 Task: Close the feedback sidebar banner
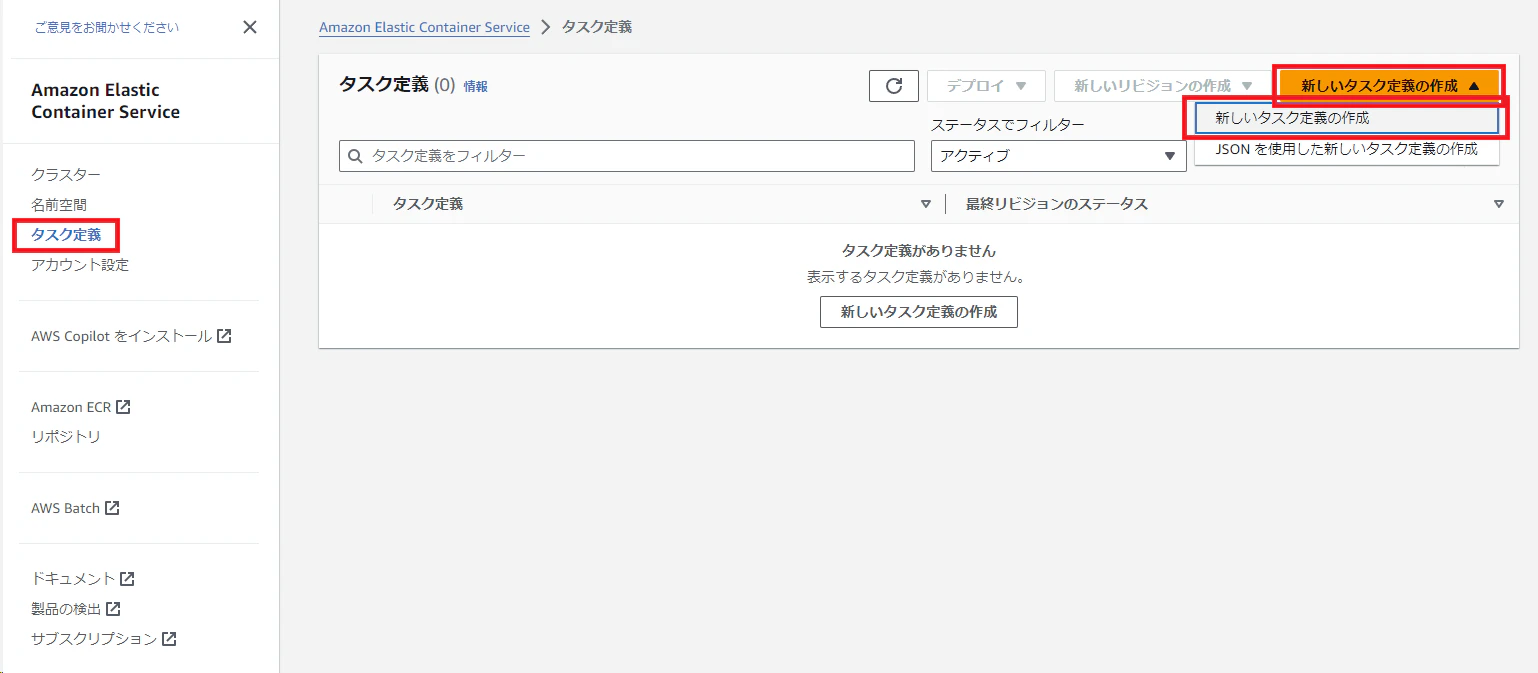[x=250, y=27]
